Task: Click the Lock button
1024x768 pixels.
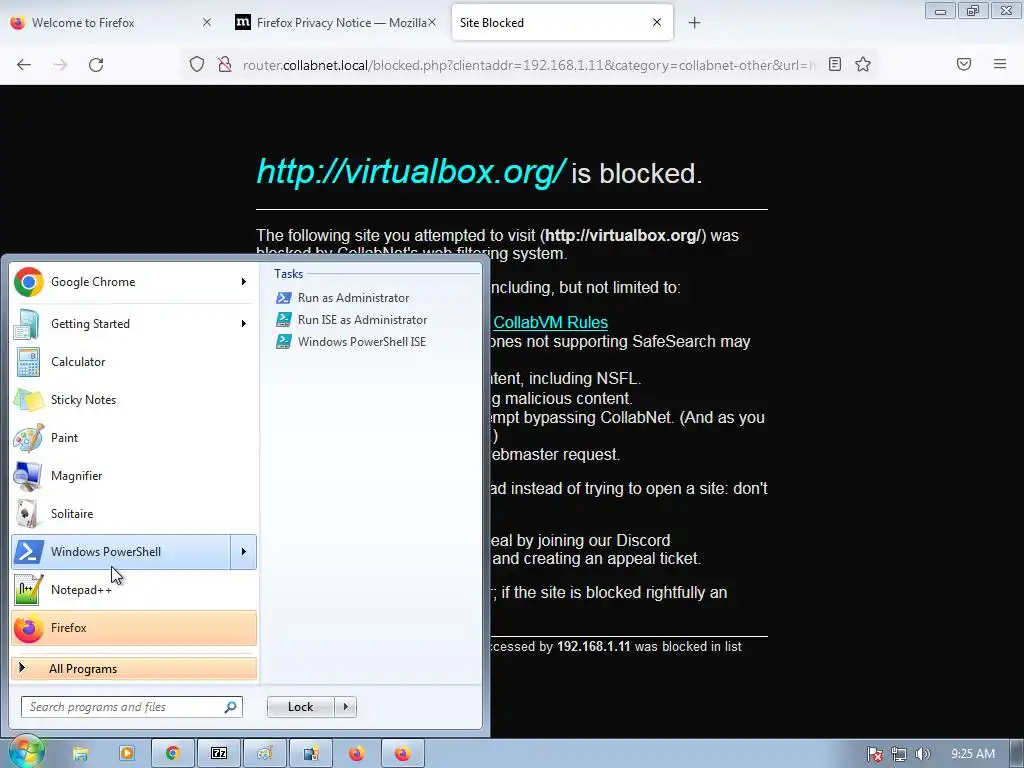Action: (300, 707)
